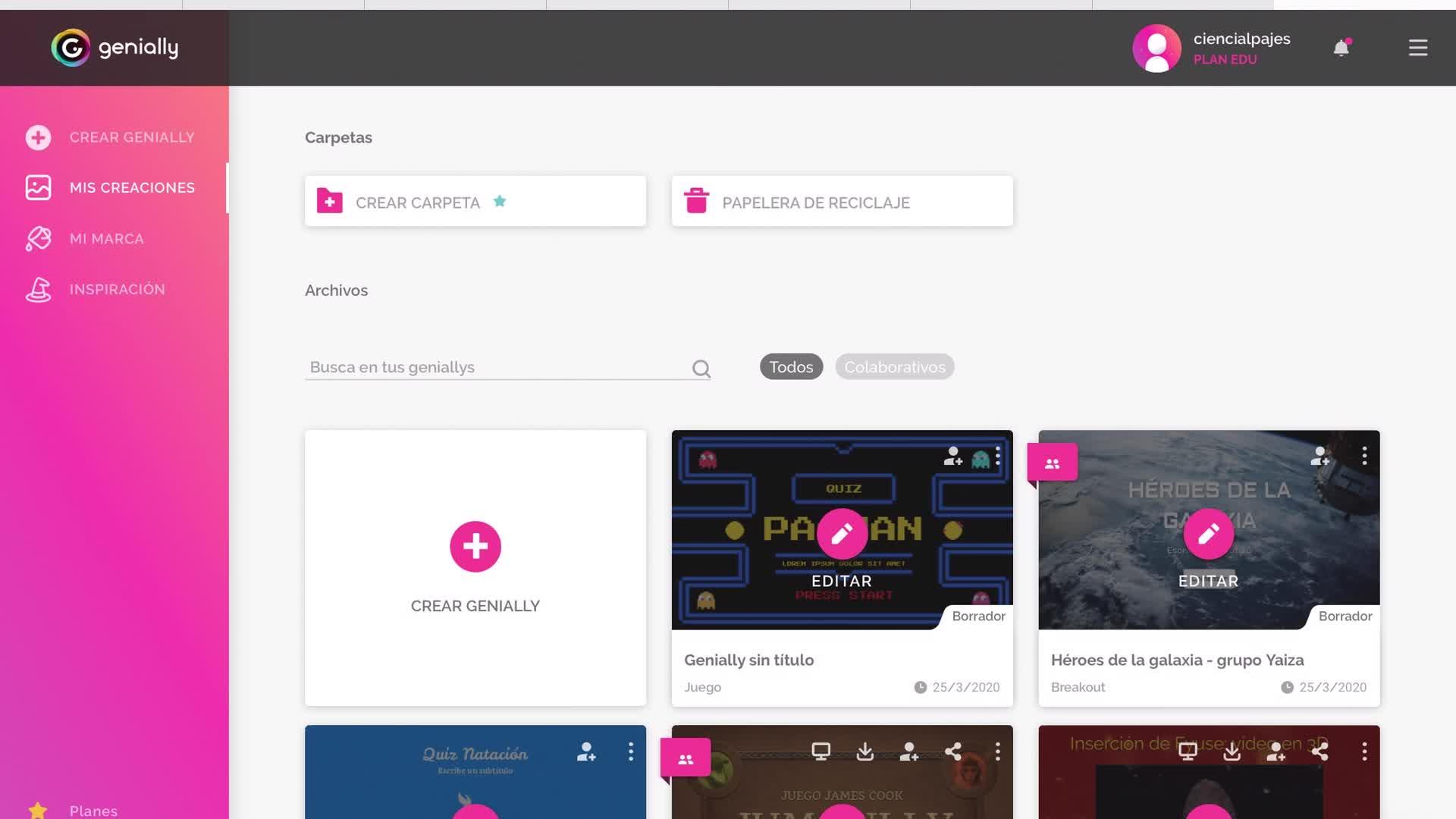Download the James Cook game genially

click(864, 752)
